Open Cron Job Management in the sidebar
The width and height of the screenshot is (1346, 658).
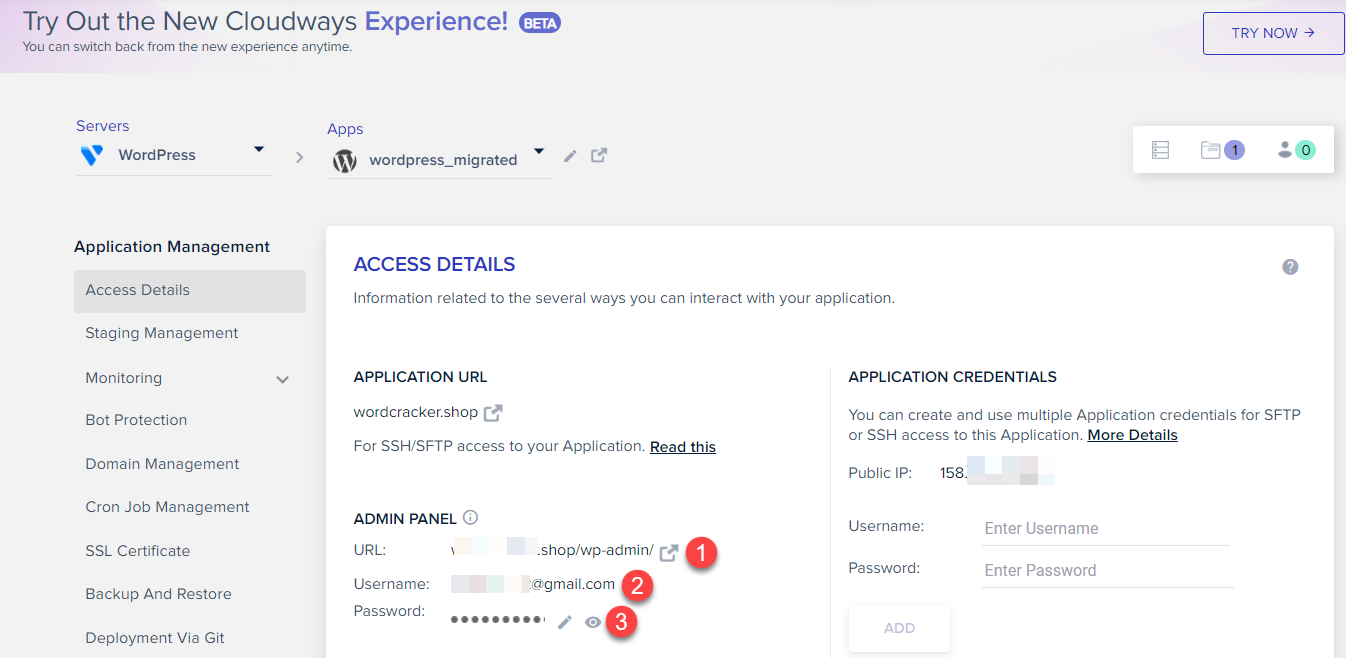(167, 507)
